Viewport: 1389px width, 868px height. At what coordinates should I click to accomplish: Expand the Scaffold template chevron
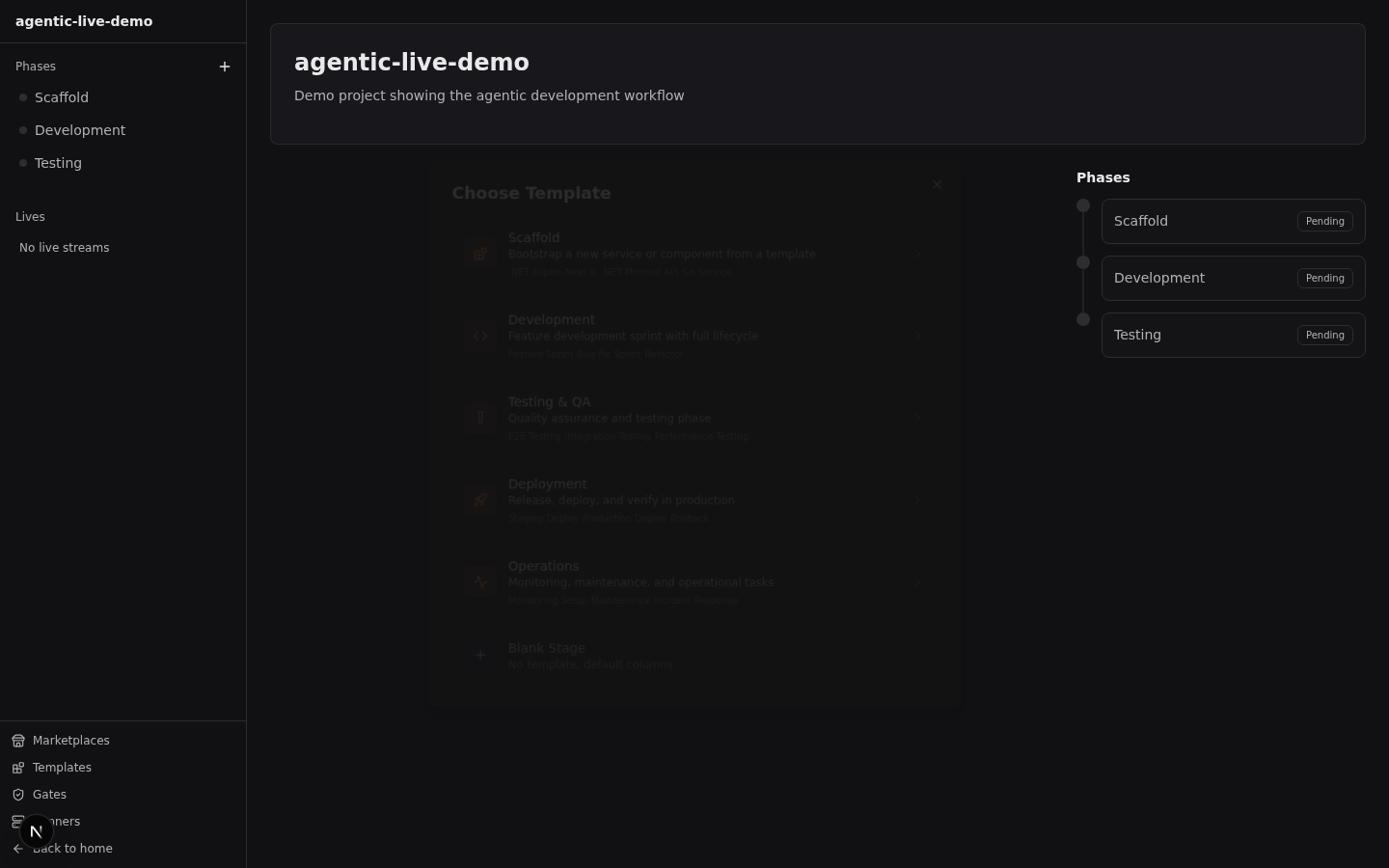[918, 254]
